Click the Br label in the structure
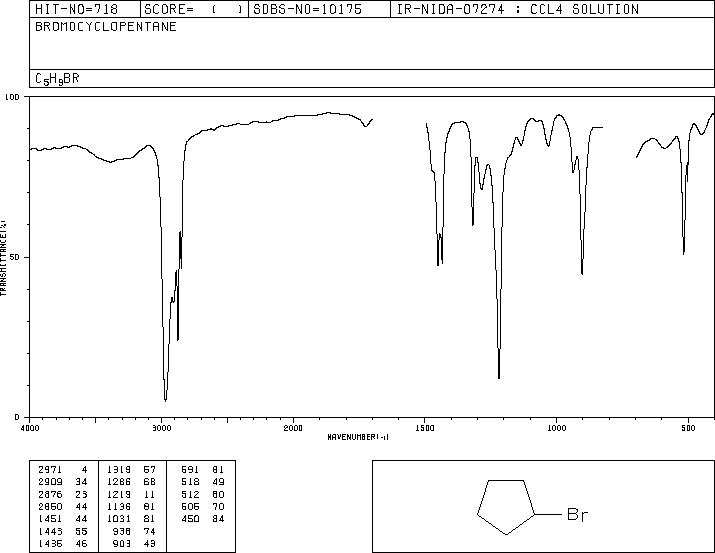 577,515
